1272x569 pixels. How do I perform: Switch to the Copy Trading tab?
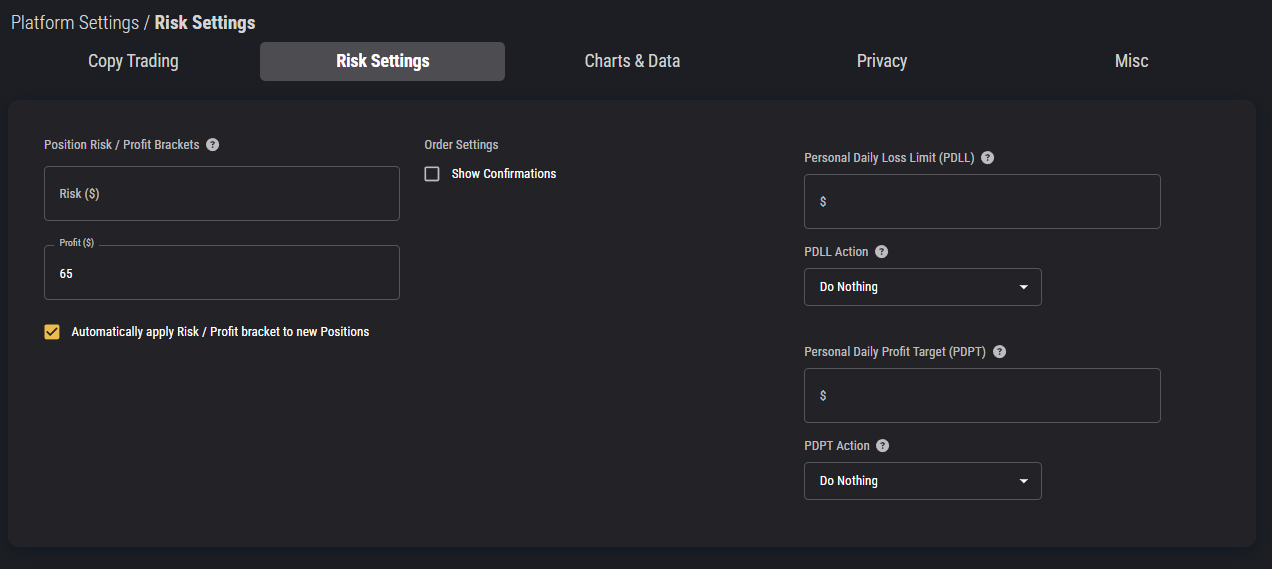[133, 61]
